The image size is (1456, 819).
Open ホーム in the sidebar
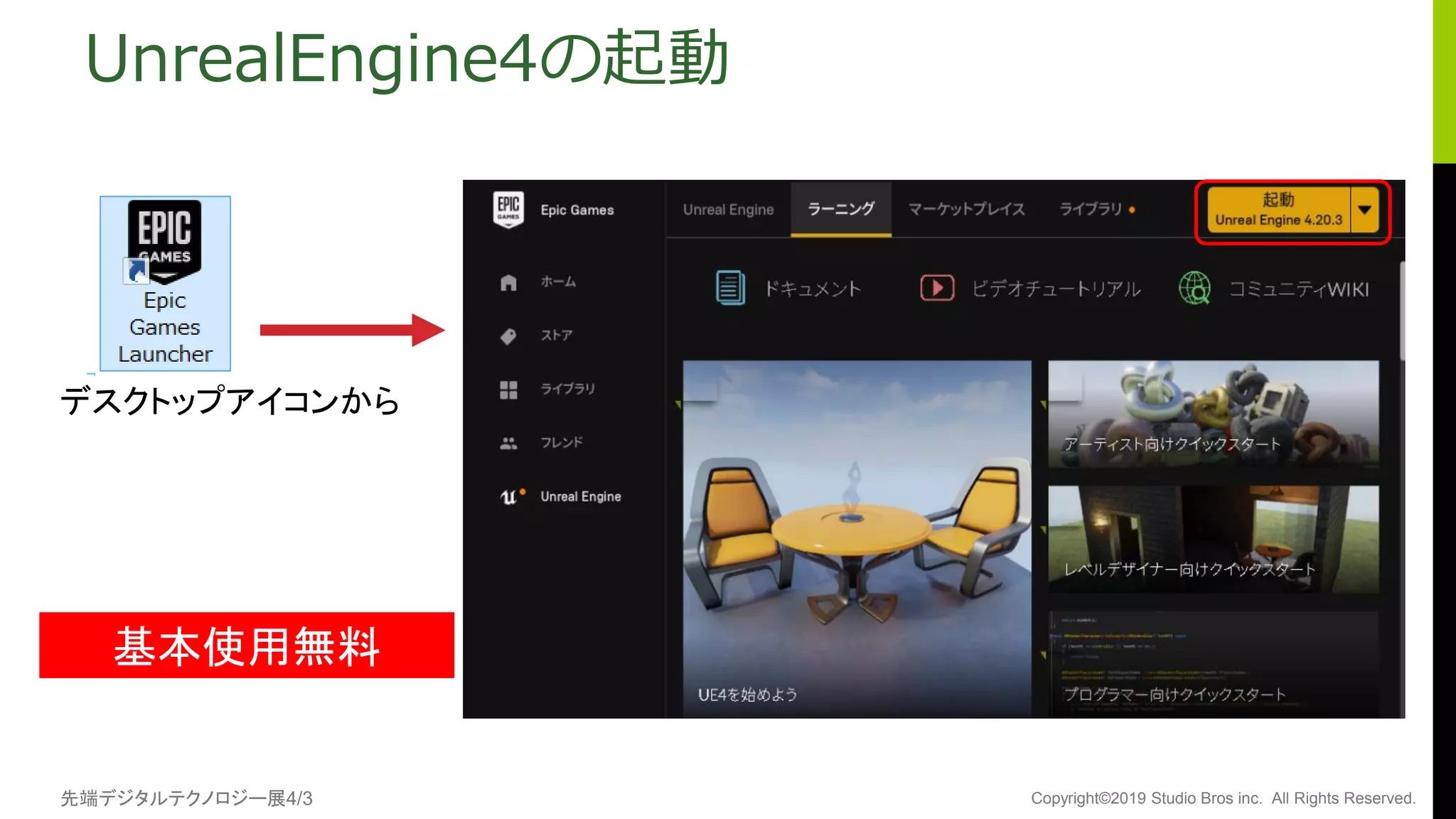[558, 282]
